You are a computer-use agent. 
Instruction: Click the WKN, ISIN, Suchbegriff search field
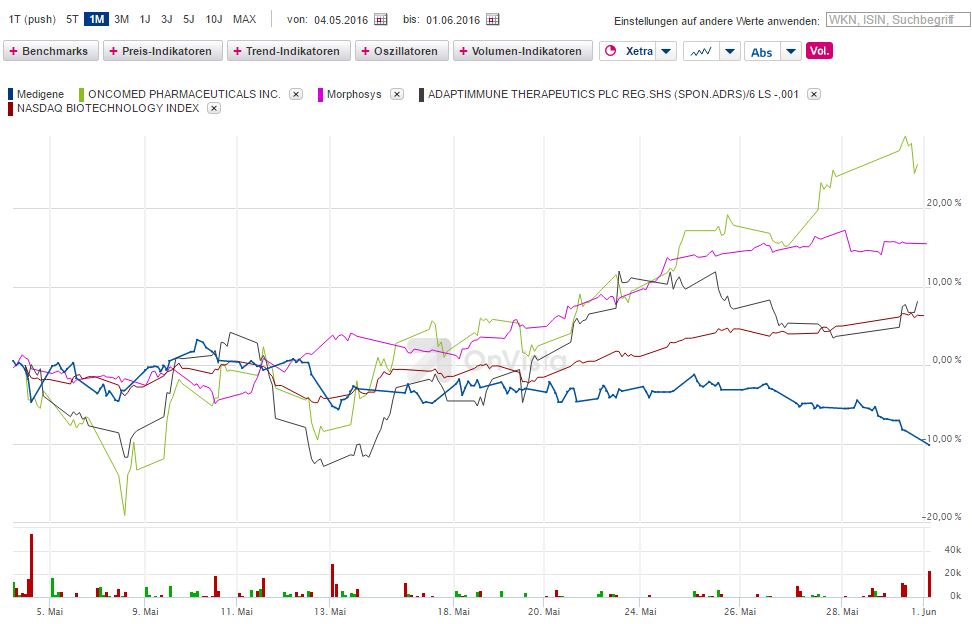(898, 18)
